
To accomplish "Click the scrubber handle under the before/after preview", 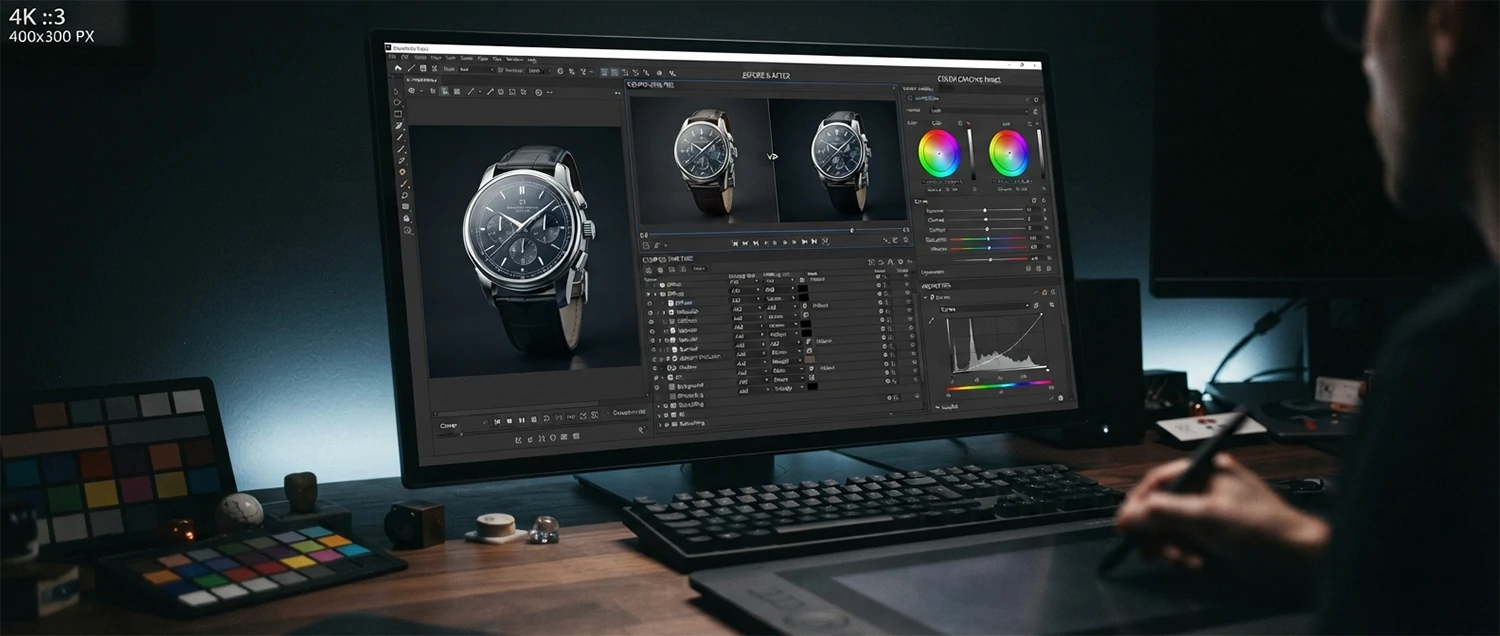I will coord(852,230).
